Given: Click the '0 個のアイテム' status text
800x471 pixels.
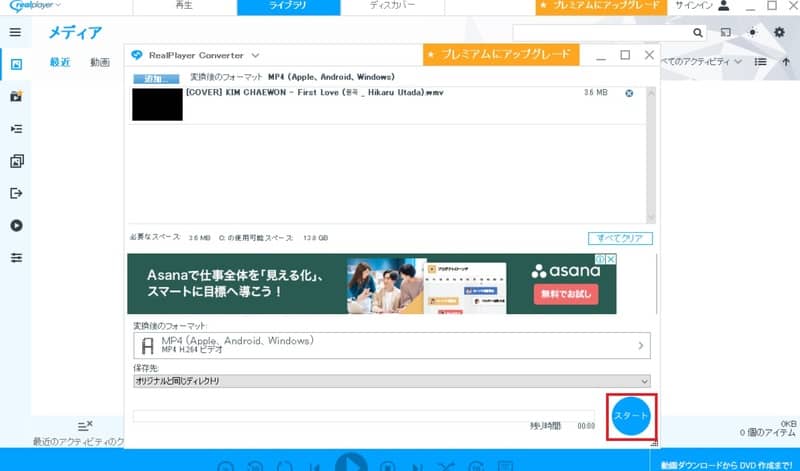Looking at the screenshot, I should [767, 432].
